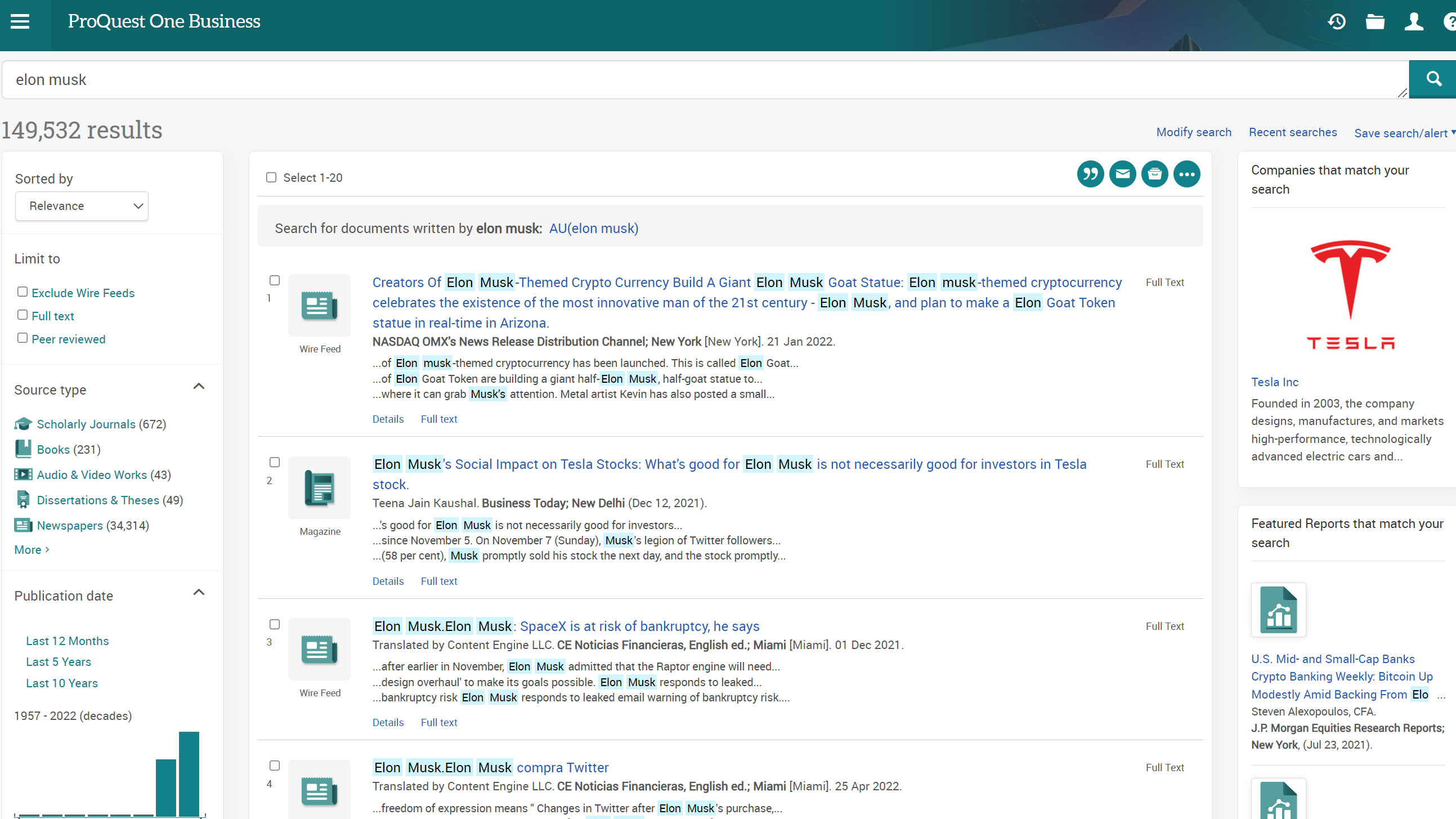The height and width of the screenshot is (819, 1456).
Task: Click the Newspapers source type icon
Action: tap(23, 526)
